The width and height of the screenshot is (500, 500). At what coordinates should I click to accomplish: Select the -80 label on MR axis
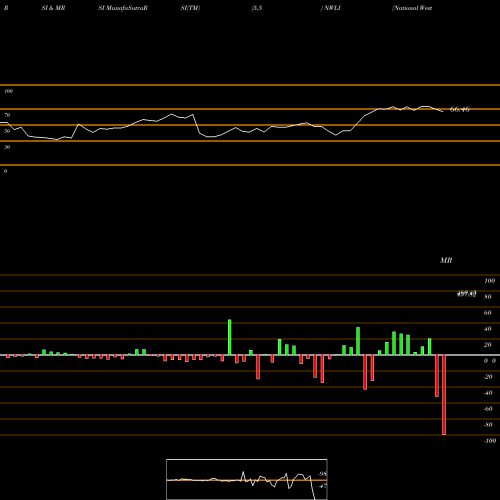click(x=488, y=425)
